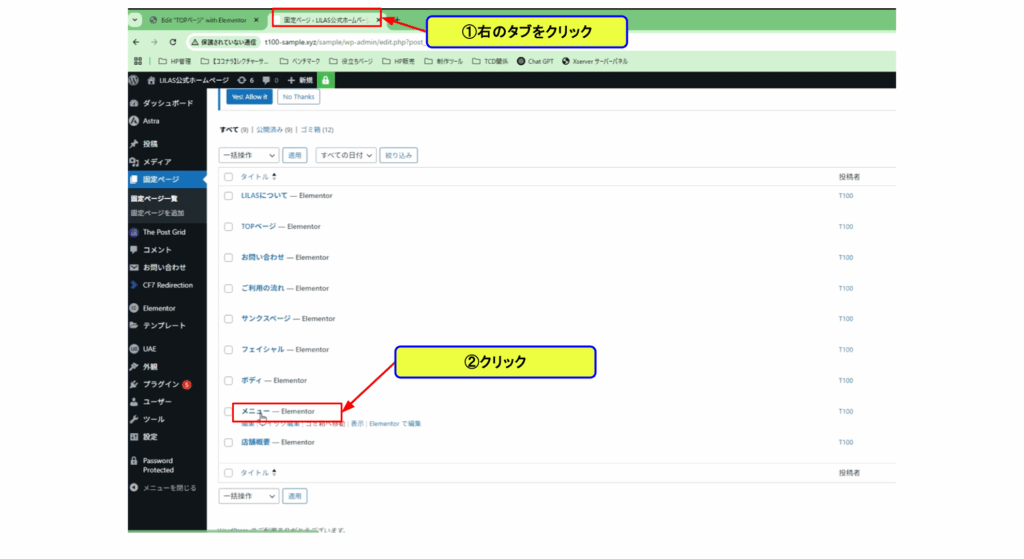This screenshot has width=1024, height=559.
Task: Open the コメント speech bubble sidebar icon
Action: (x=135, y=249)
